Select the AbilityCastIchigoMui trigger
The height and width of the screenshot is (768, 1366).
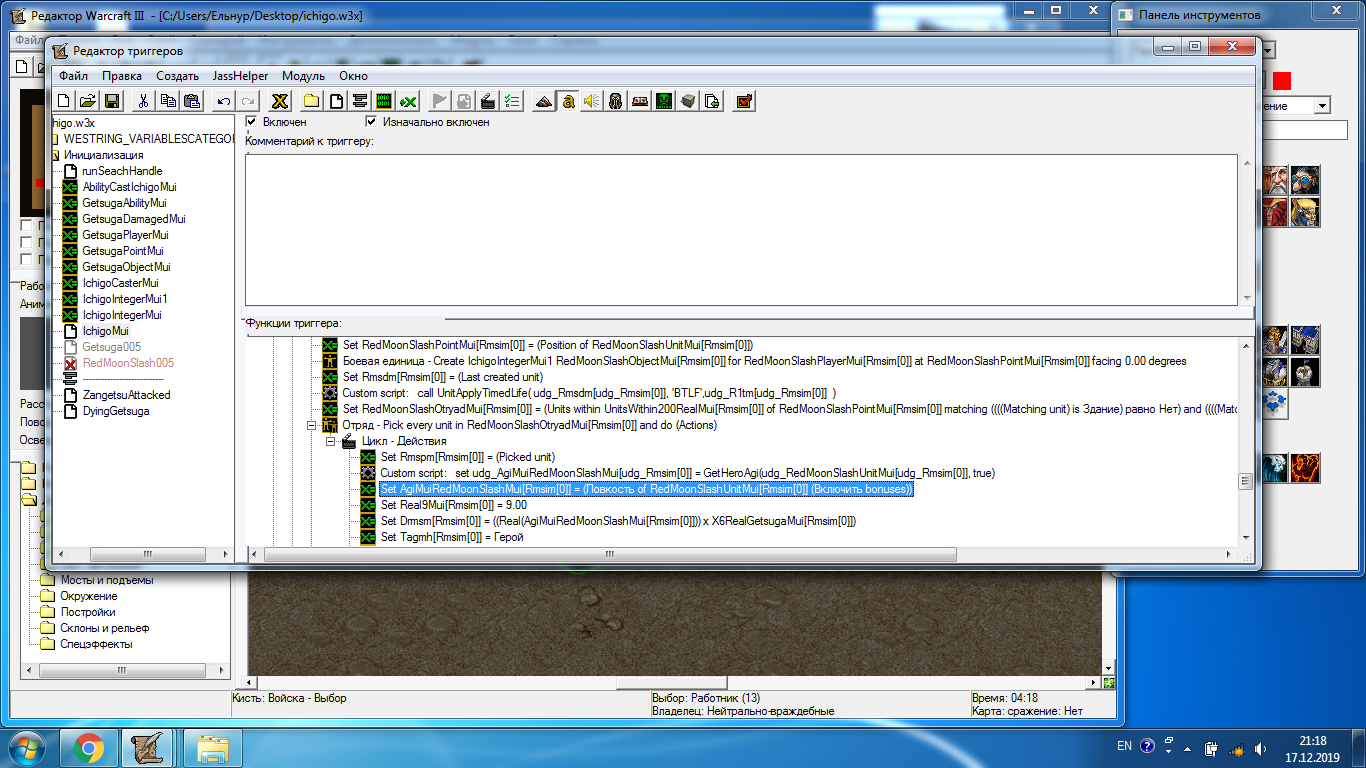point(129,187)
